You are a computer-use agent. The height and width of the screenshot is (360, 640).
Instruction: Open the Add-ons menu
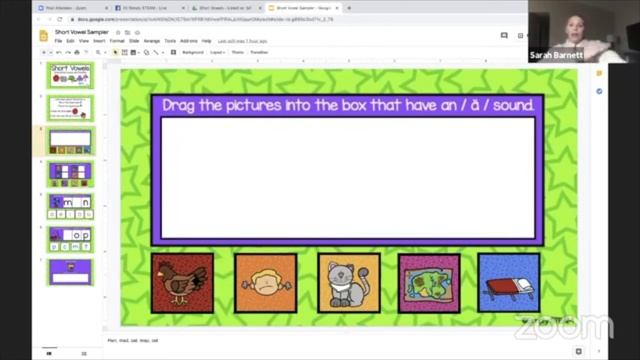pos(189,41)
